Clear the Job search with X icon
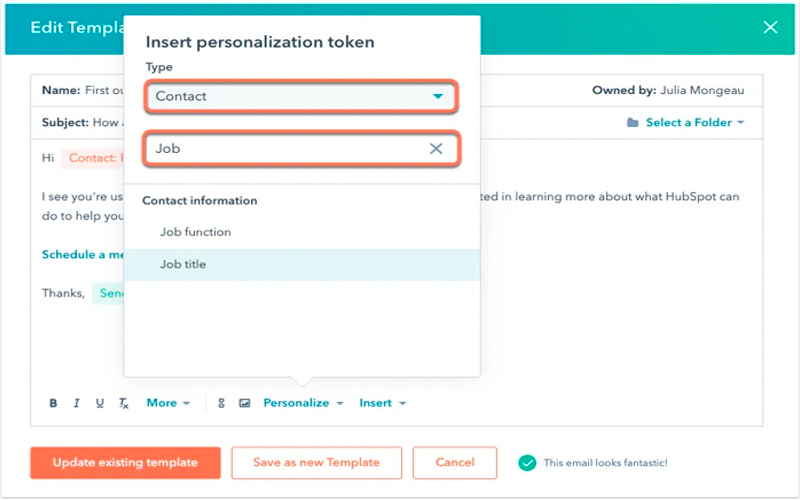The height and width of the screenshot is (500, 800). pos(436,149)
